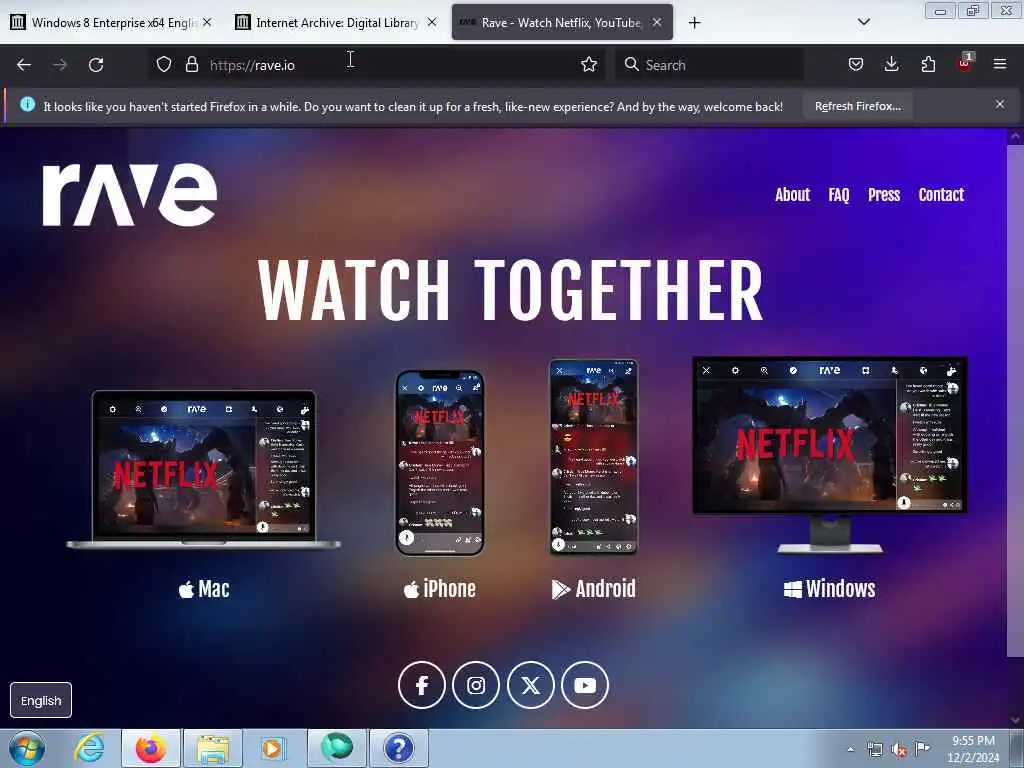Download Rave for Mac

204,589
